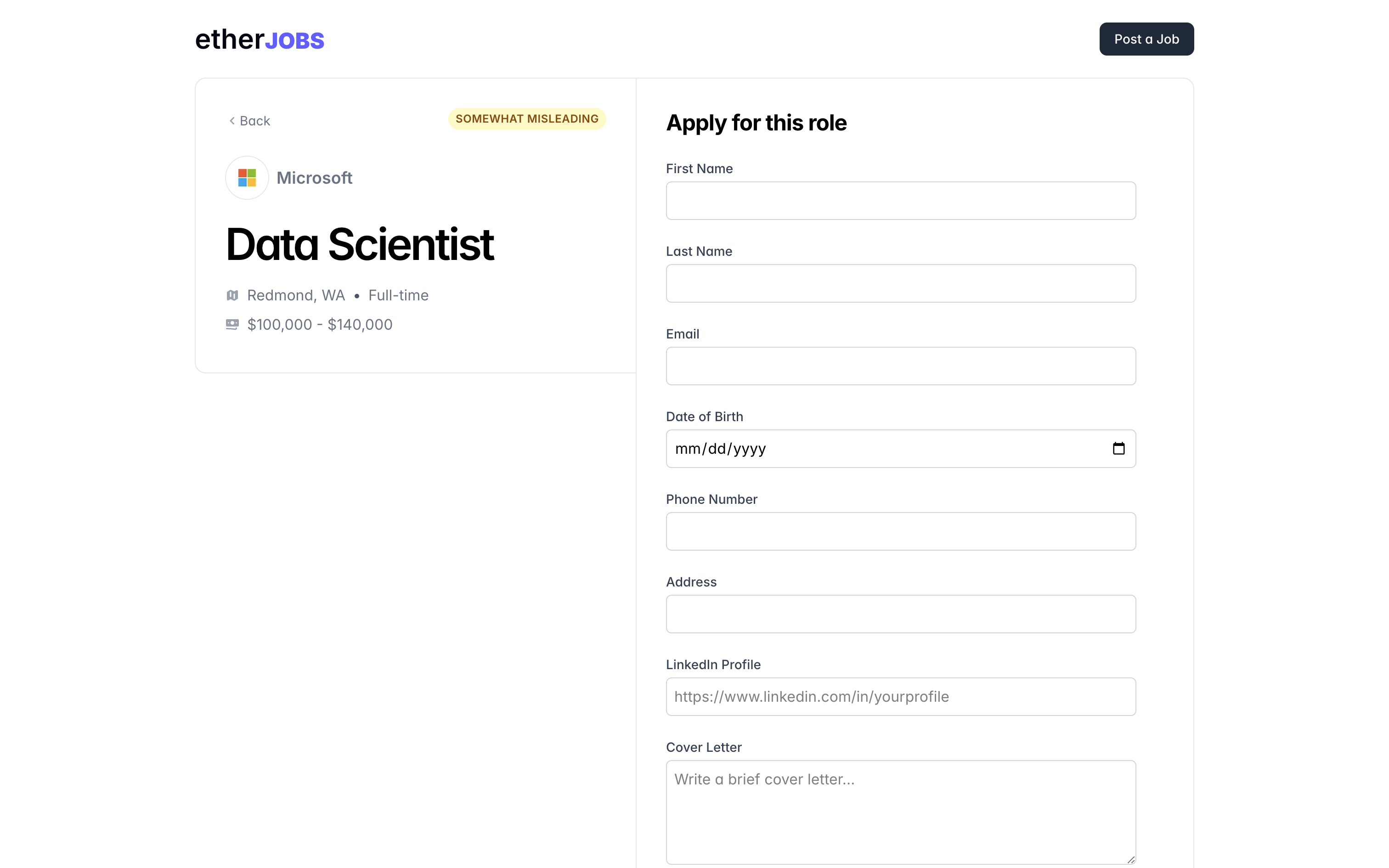This screenshot has width=1389, height=868.
Task: Click inside the Cover Letter textarea
Action: point(900,812)
